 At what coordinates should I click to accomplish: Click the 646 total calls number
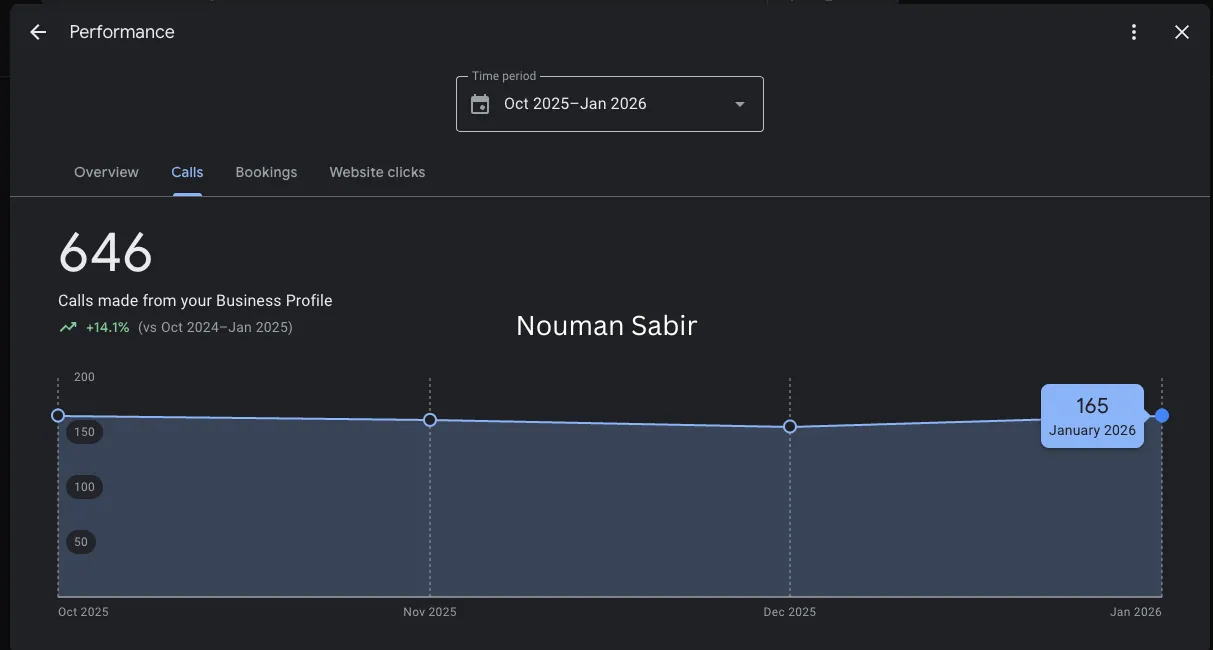coord(105,252)
